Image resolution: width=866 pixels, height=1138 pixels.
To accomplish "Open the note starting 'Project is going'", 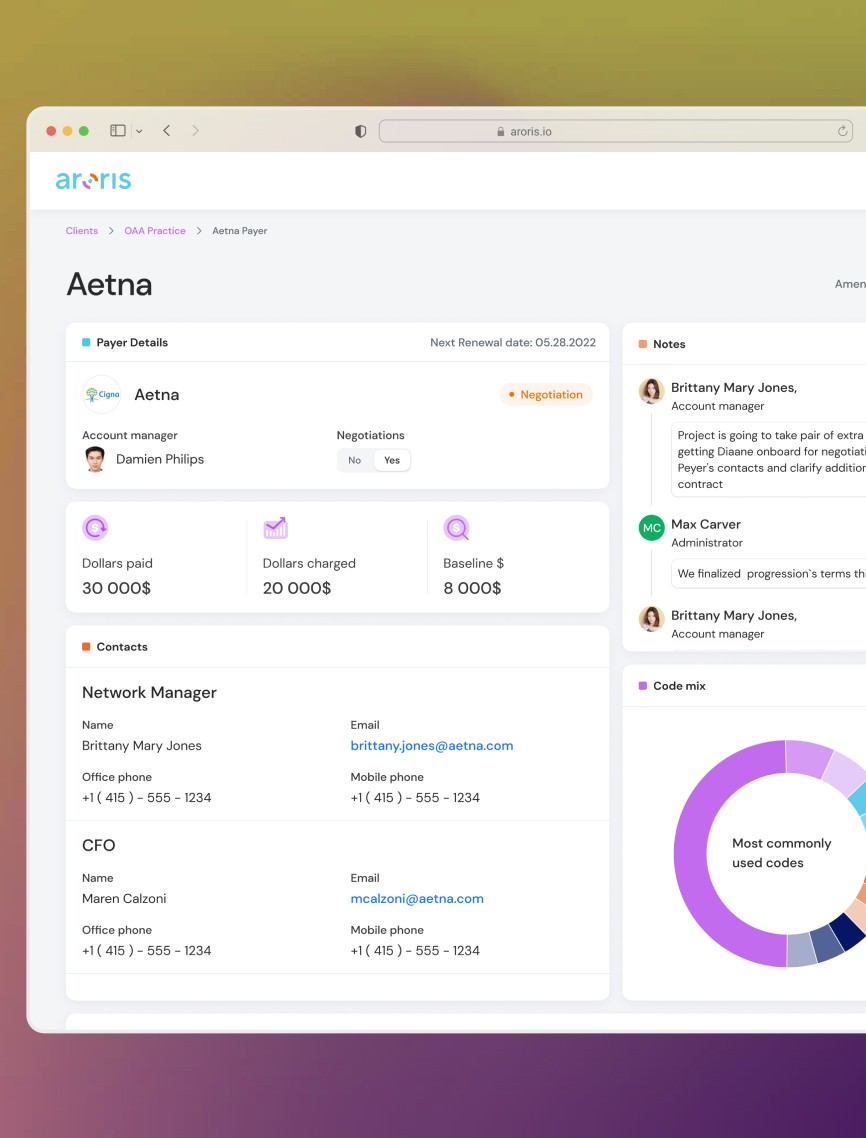I will (x=769, y=459).
